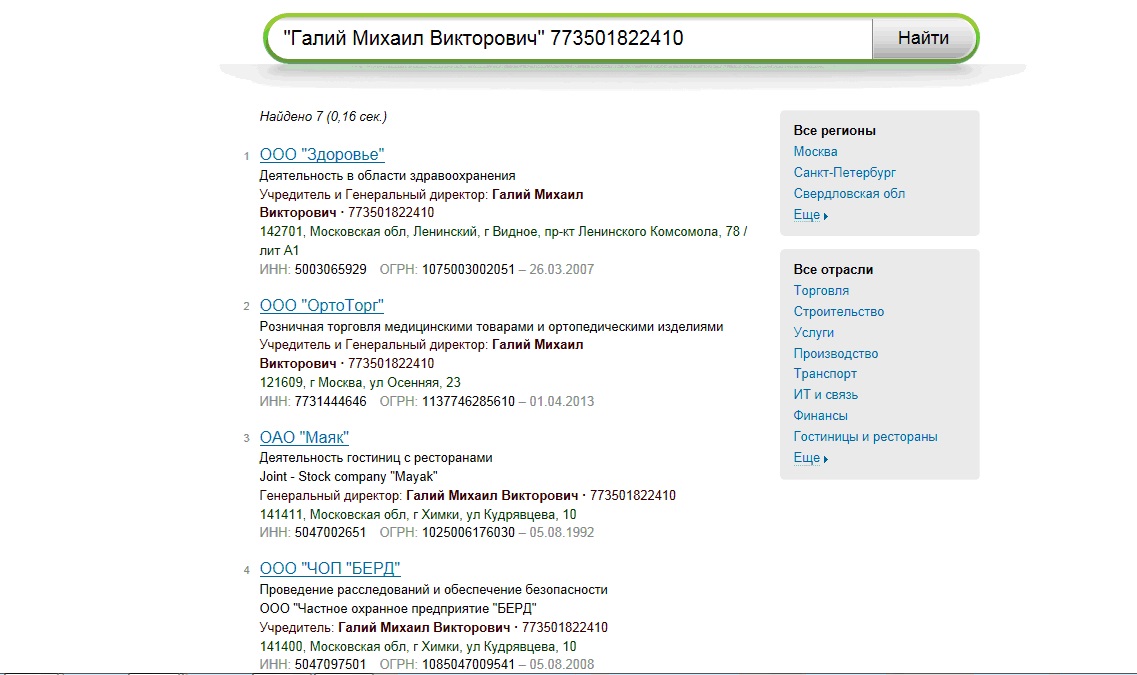This screenshot has height=675, width=1137.
Task: Click address 121609, г Москва, ул Осенняя, 23
Action: [360, 382]
